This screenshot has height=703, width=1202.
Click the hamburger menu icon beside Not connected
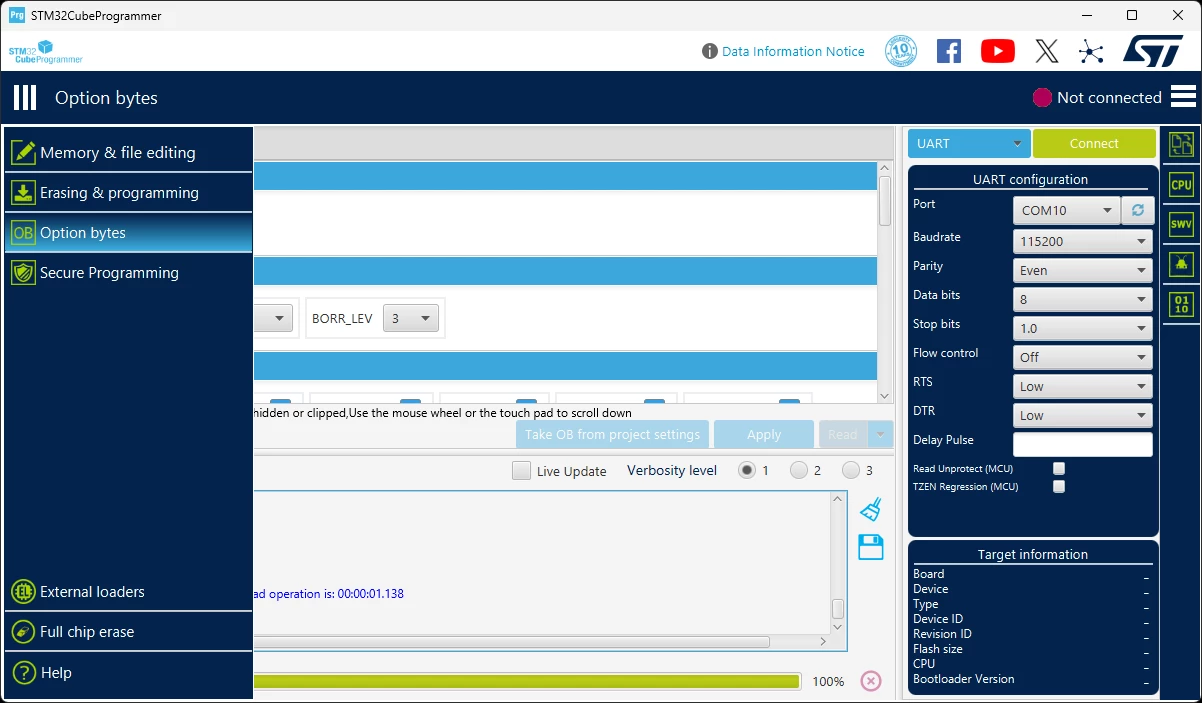point(1183,97)
